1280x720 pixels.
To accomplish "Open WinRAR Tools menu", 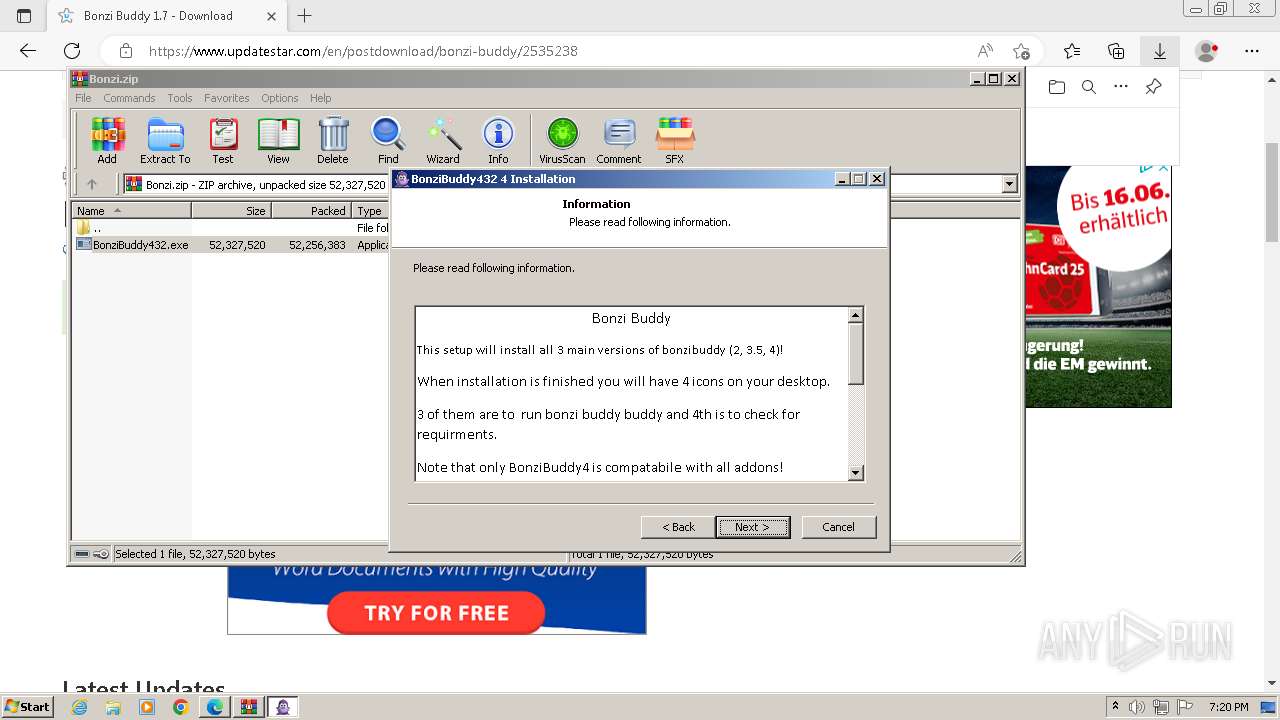I will [180, 98].
